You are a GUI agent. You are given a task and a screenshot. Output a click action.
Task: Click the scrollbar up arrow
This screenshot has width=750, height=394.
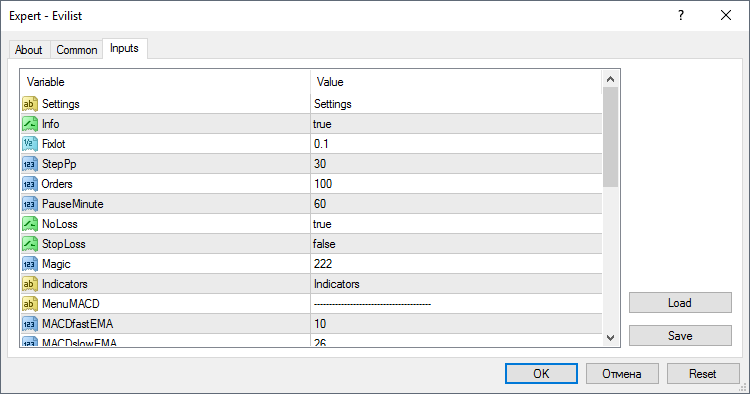point(610,79)
